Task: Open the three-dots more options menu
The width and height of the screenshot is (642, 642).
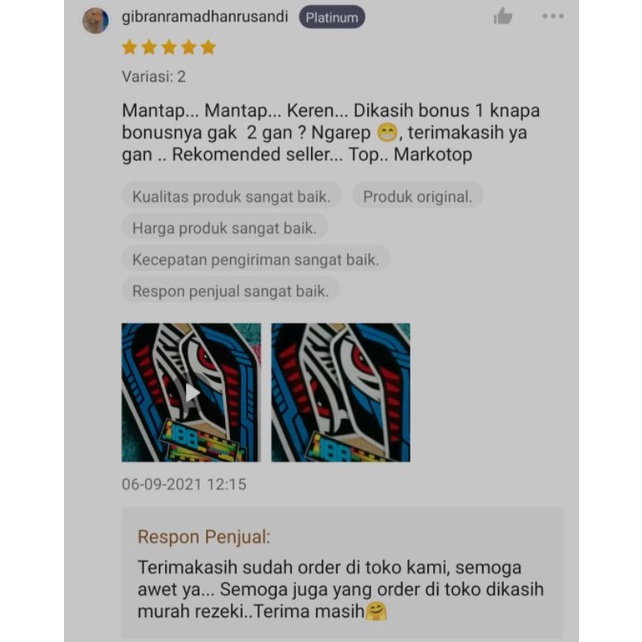Action: (x=553, y=16)
